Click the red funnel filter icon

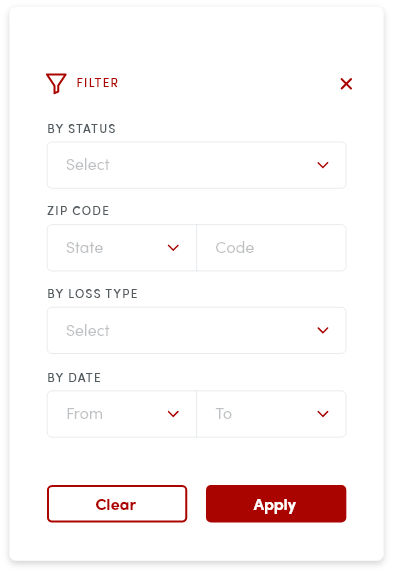[x=56, y=83]
